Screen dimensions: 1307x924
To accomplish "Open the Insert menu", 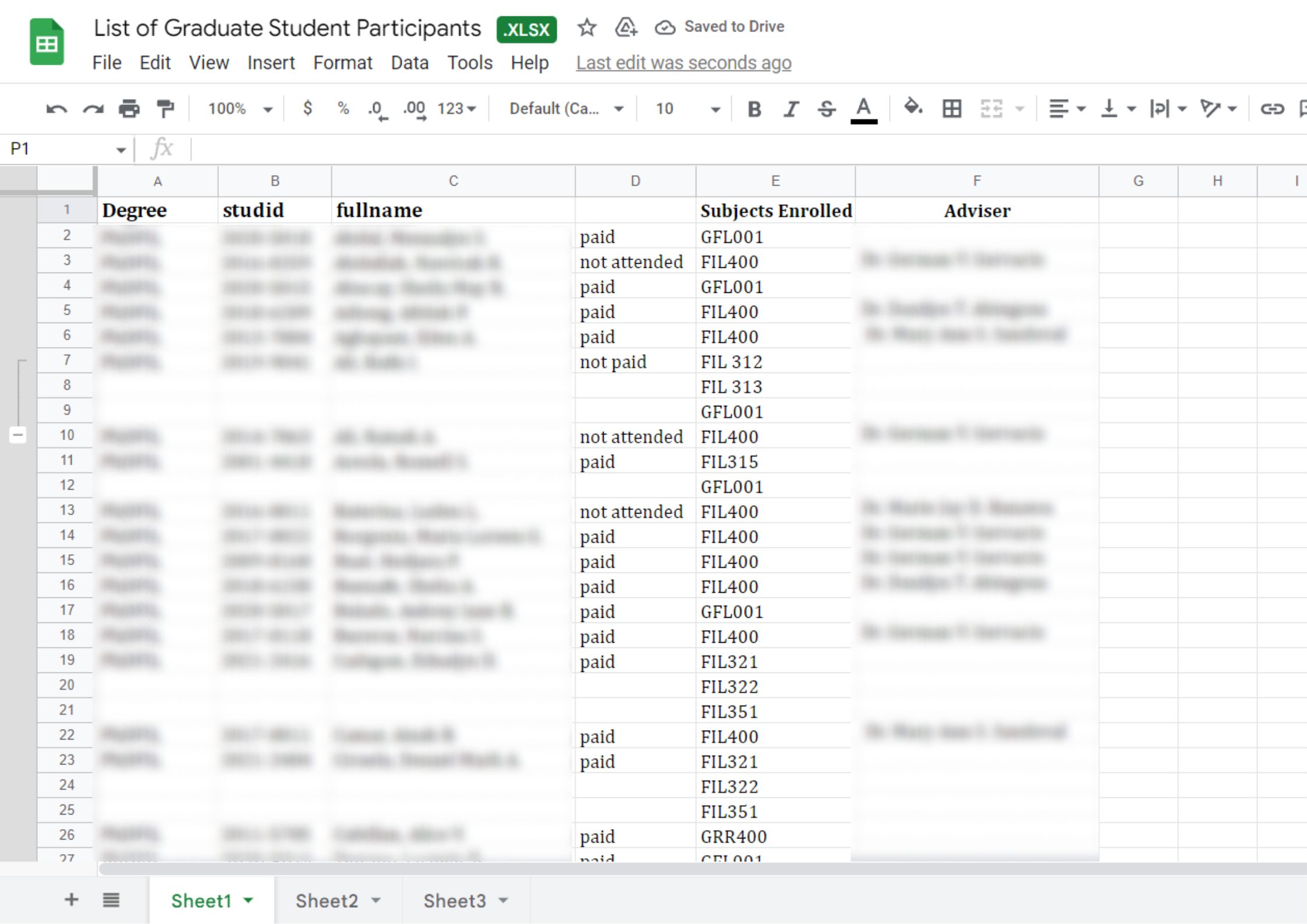I will pos(271,62).
